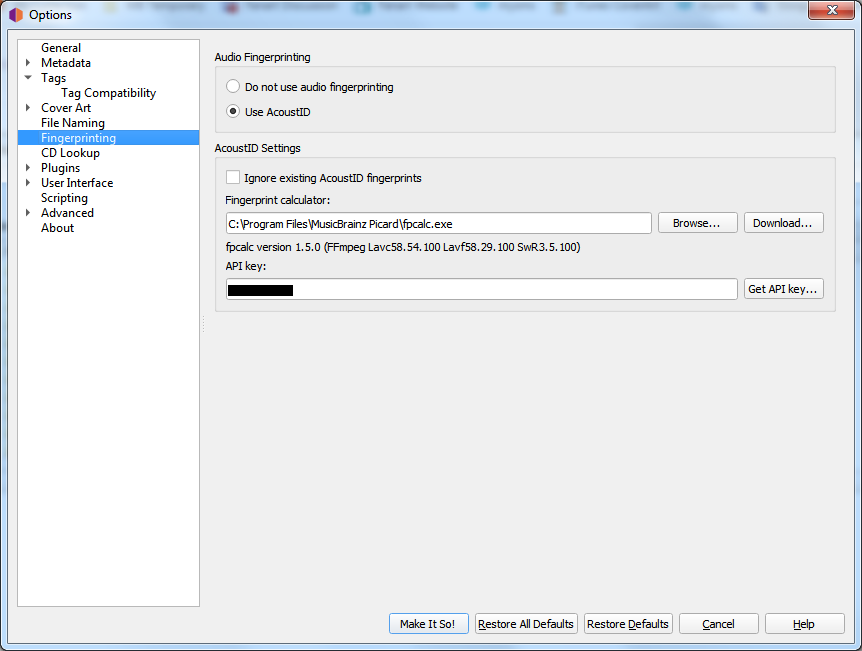Focus the API key input field
Screen dimensions: 862x651
[481, 289]
